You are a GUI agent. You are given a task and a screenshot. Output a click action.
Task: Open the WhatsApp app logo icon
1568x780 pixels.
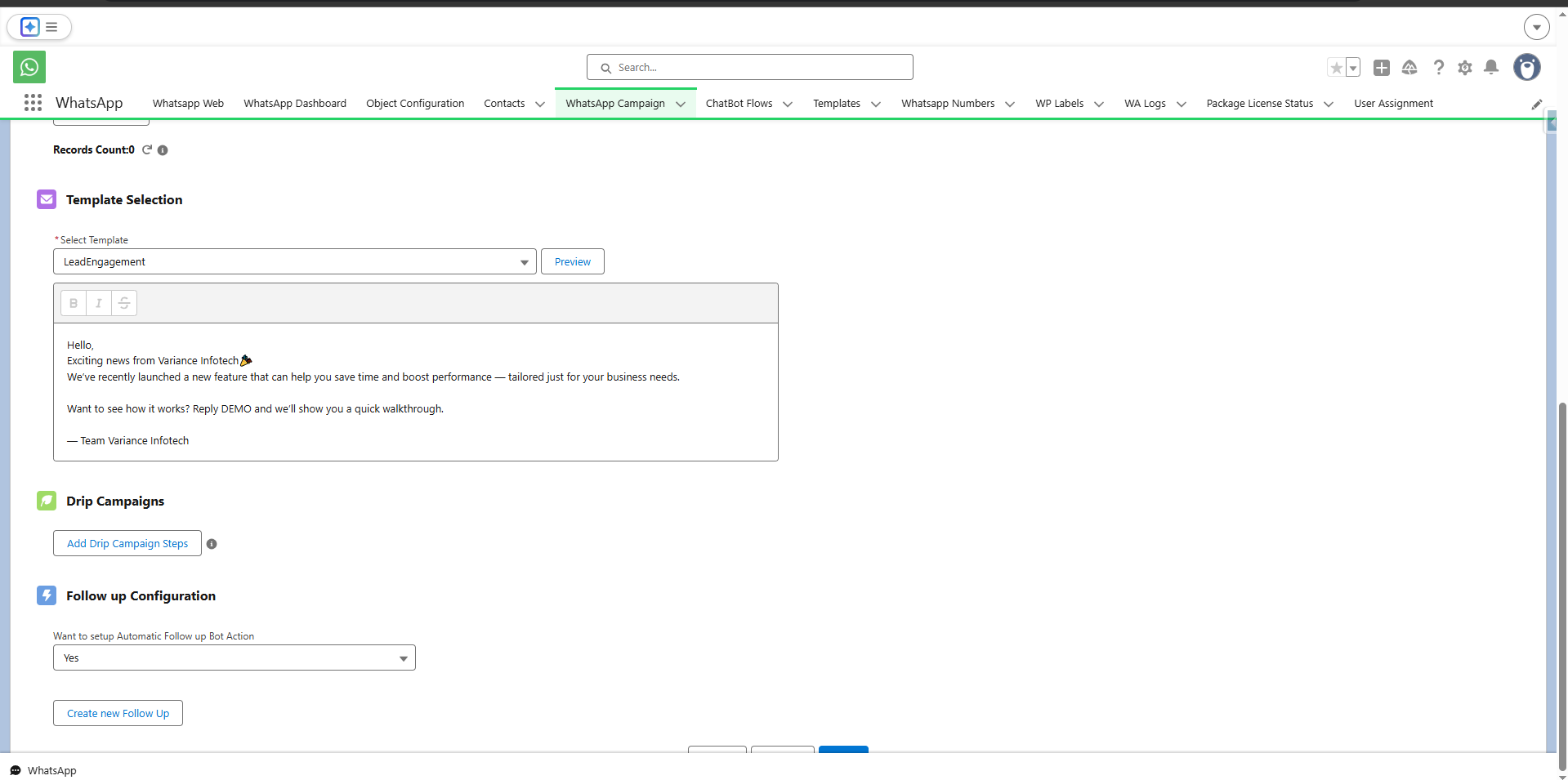tap(29, 67)
